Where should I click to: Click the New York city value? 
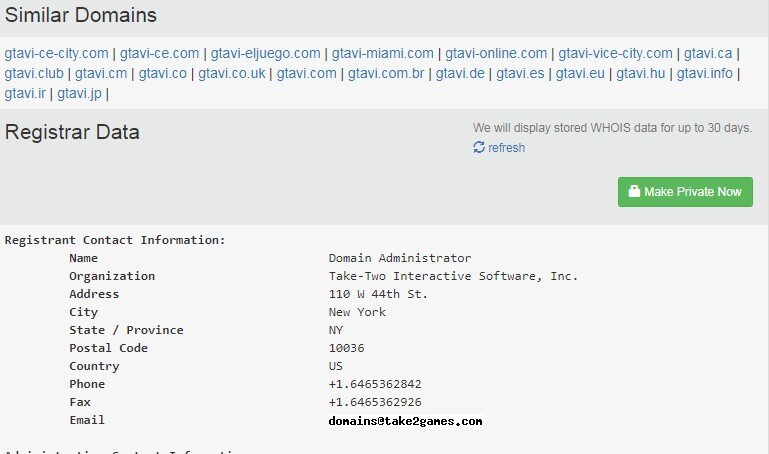(x=357, y=312)
